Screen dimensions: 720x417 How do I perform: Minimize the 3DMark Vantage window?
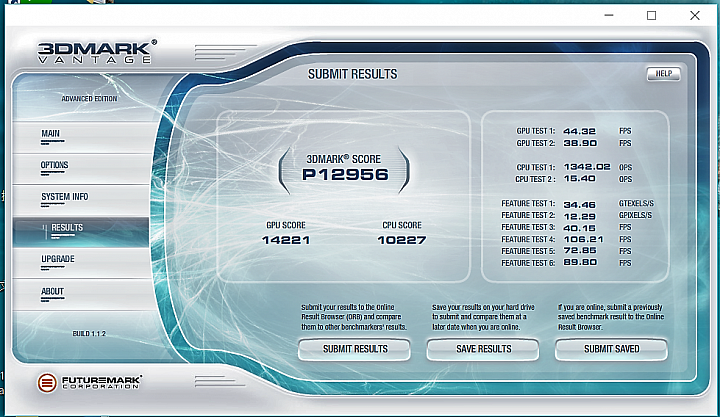609,16
